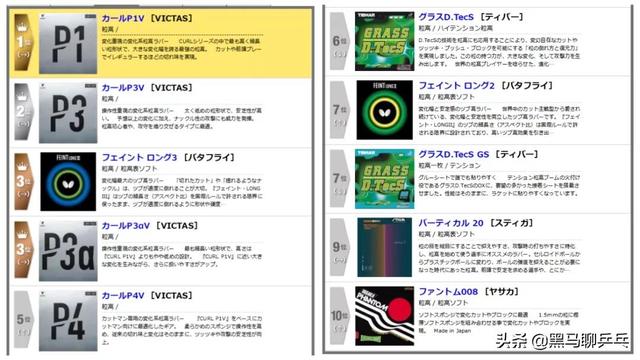Screen dimensions: 640x360
Task: Click the Yasaka Phantom product thumbnail
Action: 384,316
